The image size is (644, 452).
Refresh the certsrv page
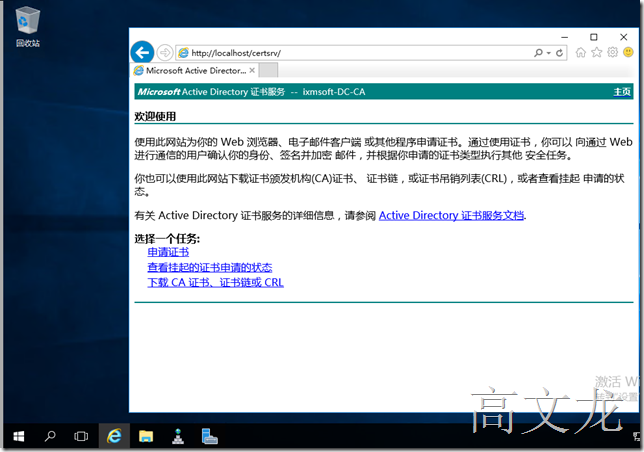pyautogui.click(x=559, y=53)
